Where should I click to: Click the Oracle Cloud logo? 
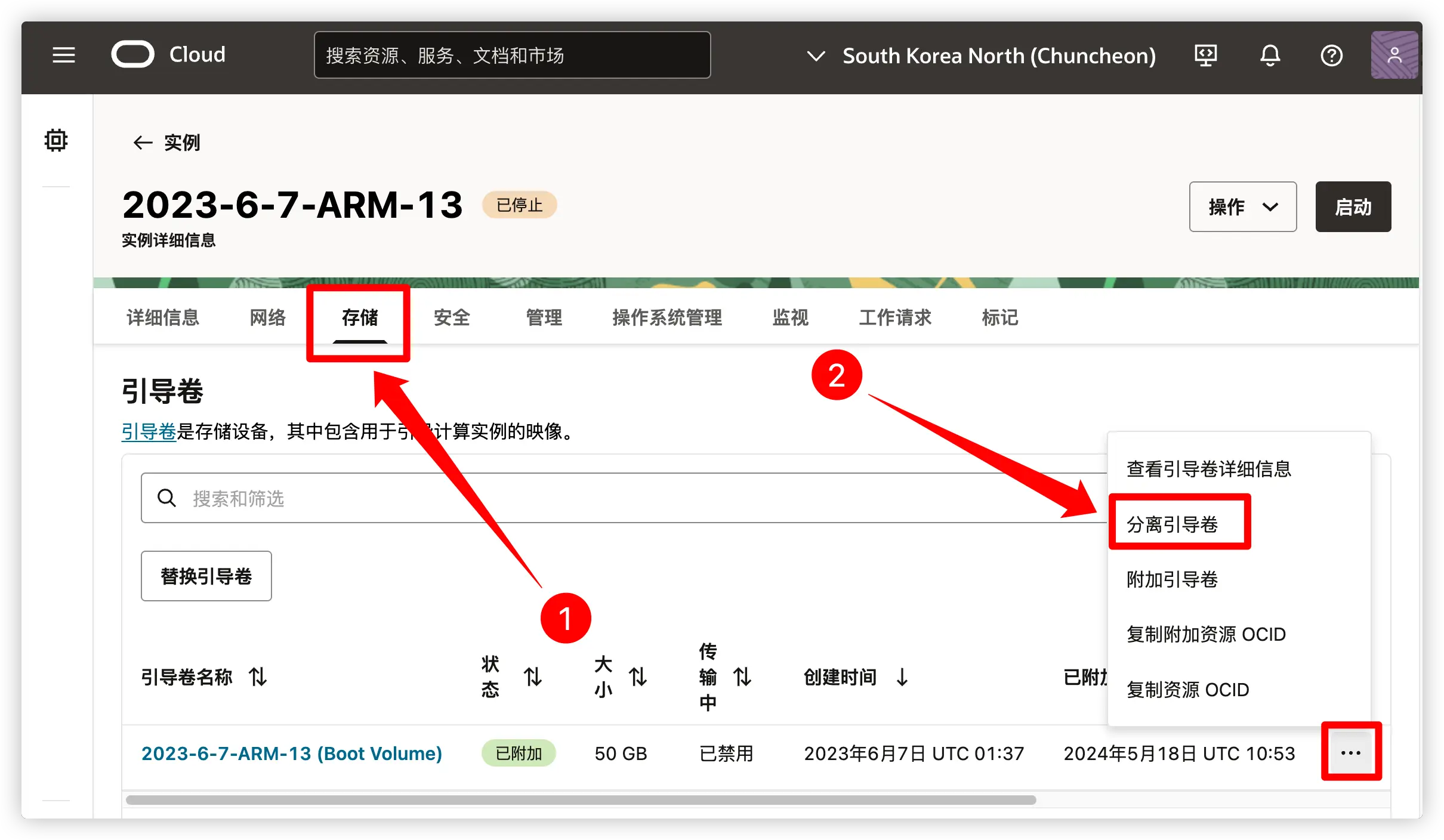[132, 54]
